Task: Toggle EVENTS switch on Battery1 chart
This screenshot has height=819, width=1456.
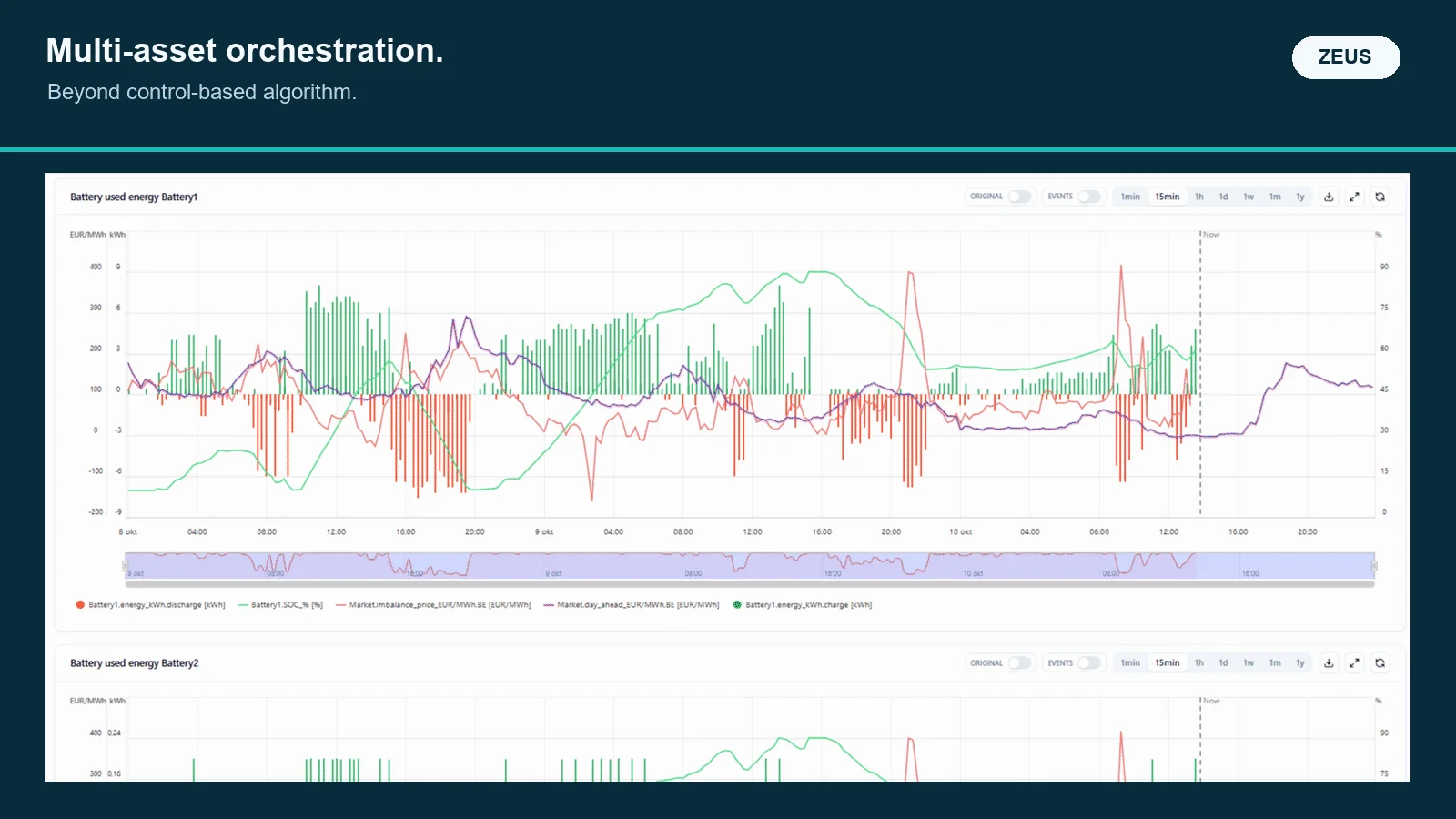Action: [1089, 197]
